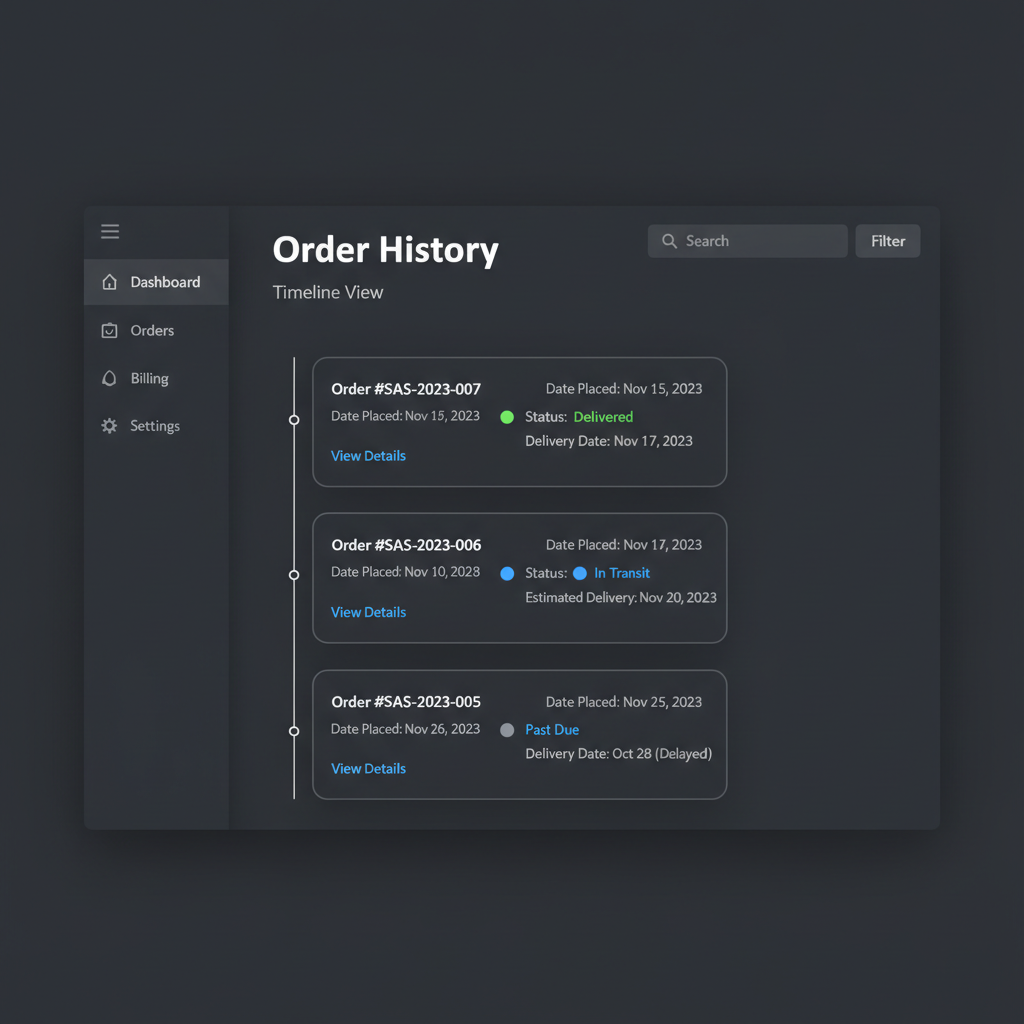Image resolution: width=1024 pixels, height=1024 pixels.
Task: View Details for Order #SAS-2023-007
Action: click(368, 456)
